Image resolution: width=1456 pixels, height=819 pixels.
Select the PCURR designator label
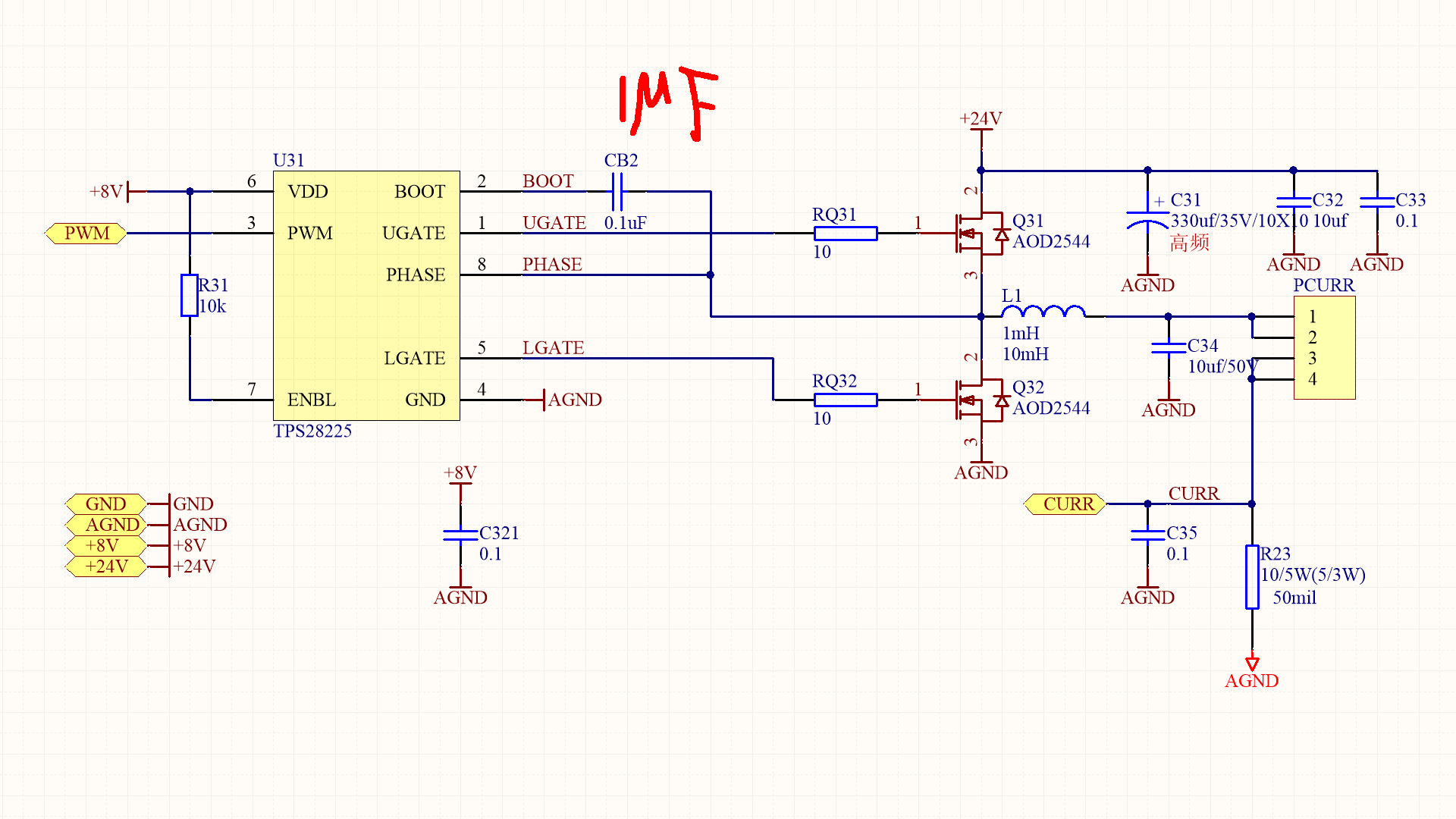coord(1323,285)
